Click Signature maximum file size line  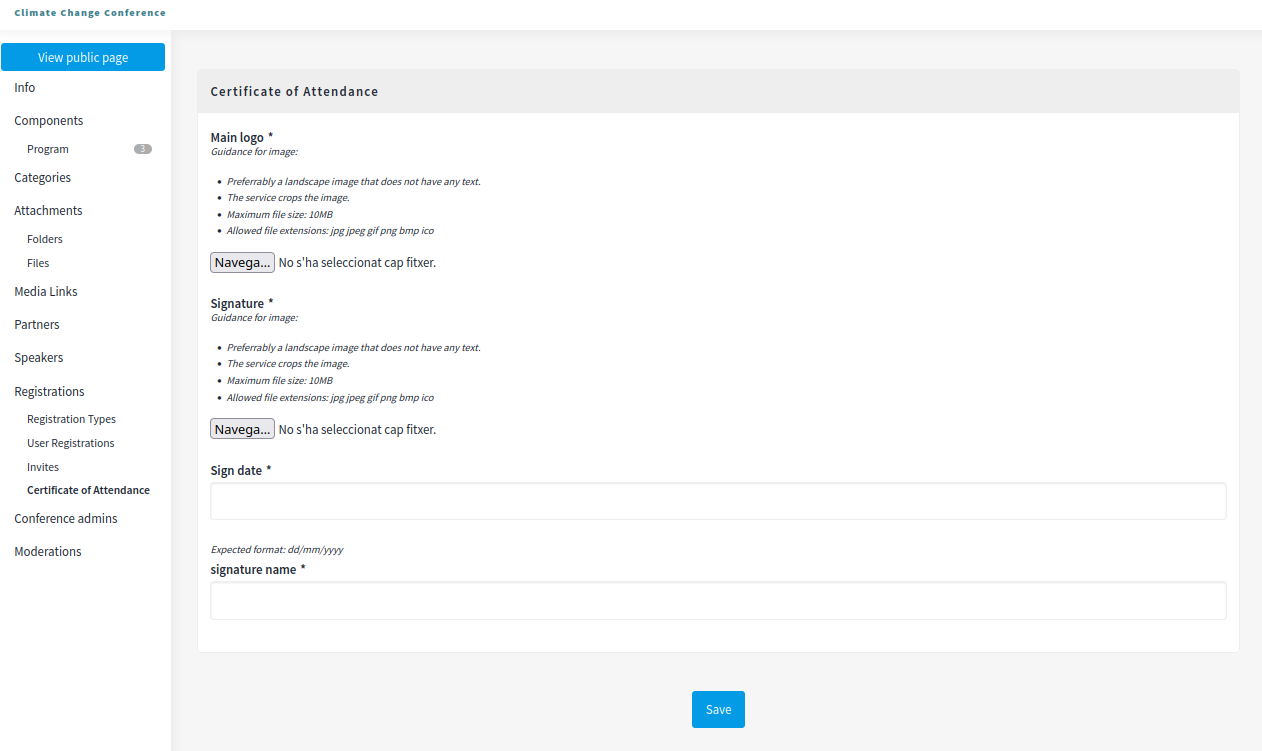(x=280, y=381)
